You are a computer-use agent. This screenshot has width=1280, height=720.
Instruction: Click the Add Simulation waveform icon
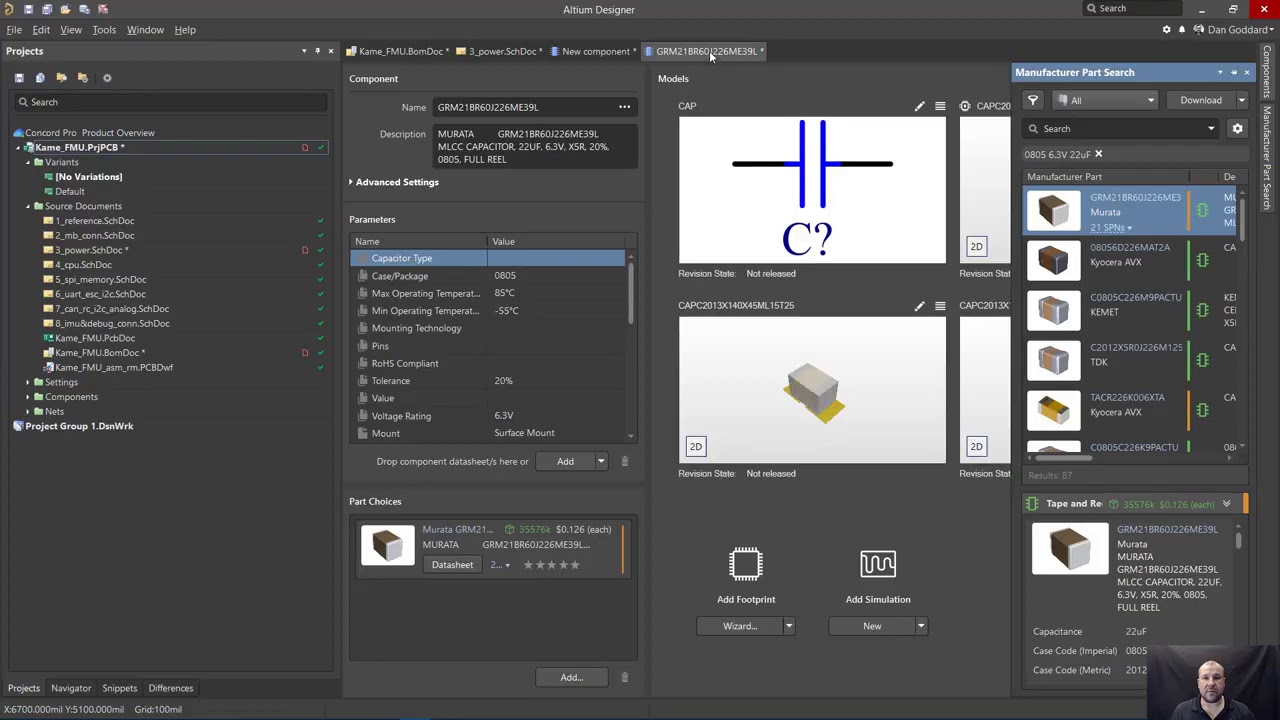coord(878,565)
